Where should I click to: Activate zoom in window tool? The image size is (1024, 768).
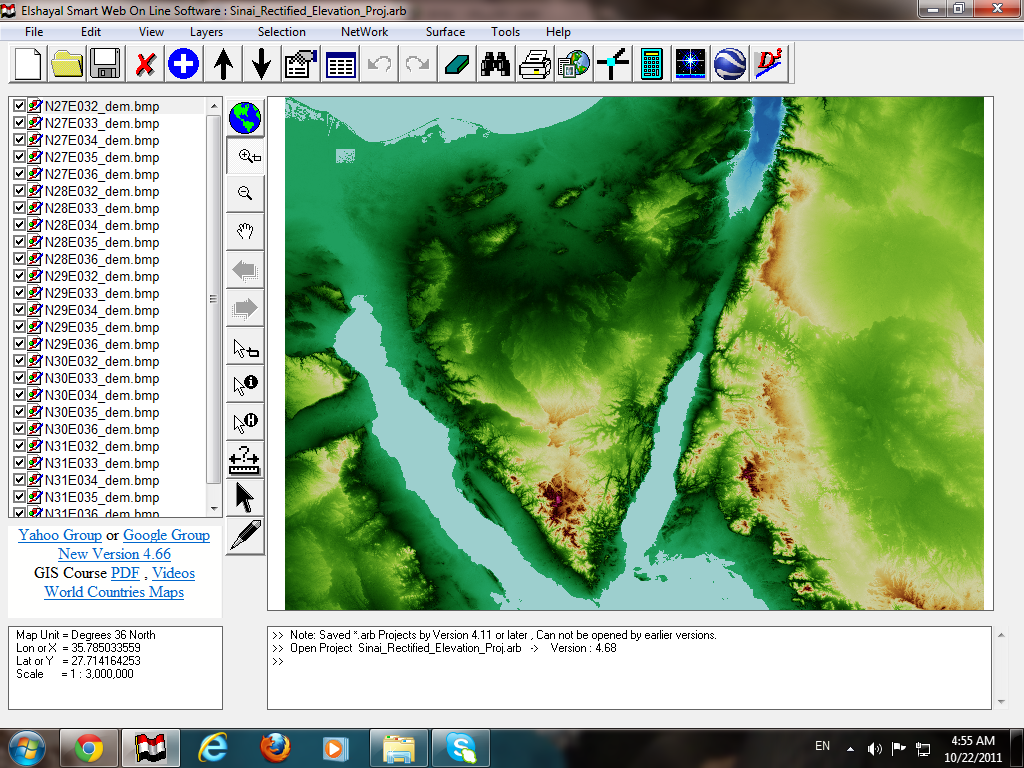[246, 156]
